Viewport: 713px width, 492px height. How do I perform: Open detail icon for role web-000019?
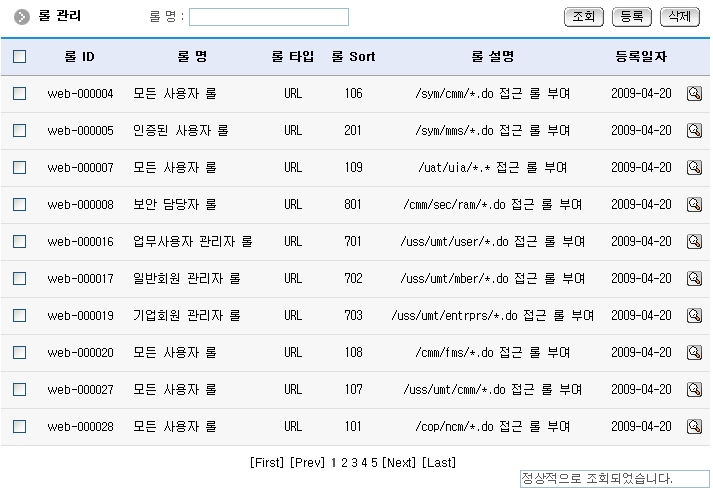694,315
